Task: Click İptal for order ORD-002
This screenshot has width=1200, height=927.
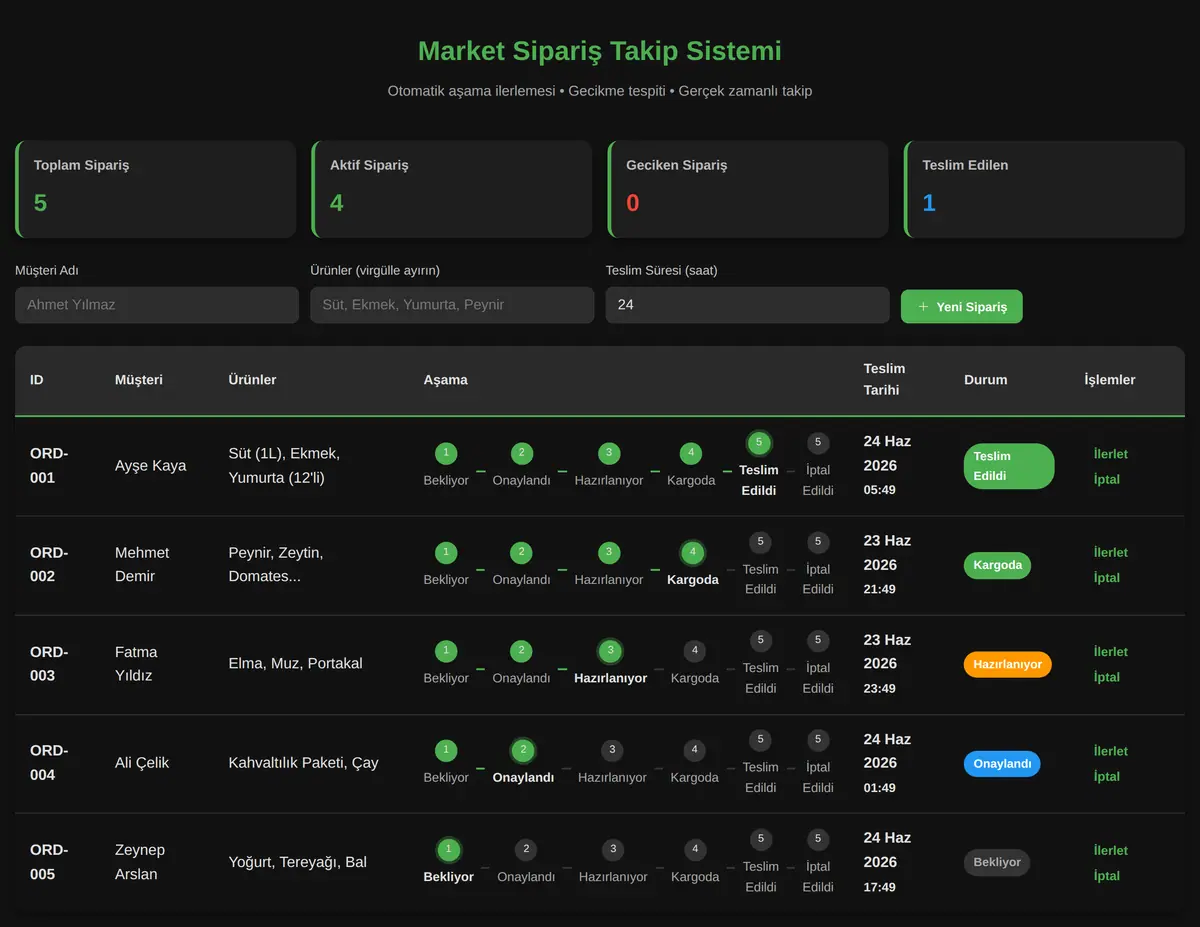Action: pos(1106,578)
